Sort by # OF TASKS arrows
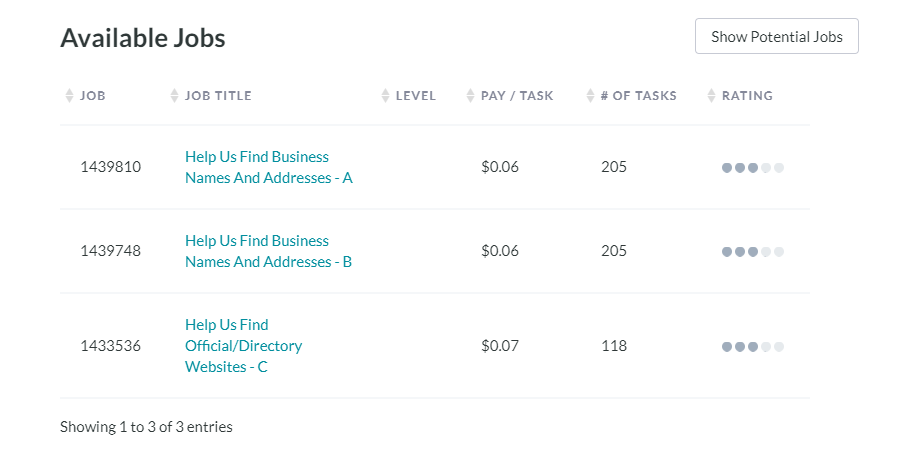The width and height of the screenshot is (900, 457). coord(590,96)
